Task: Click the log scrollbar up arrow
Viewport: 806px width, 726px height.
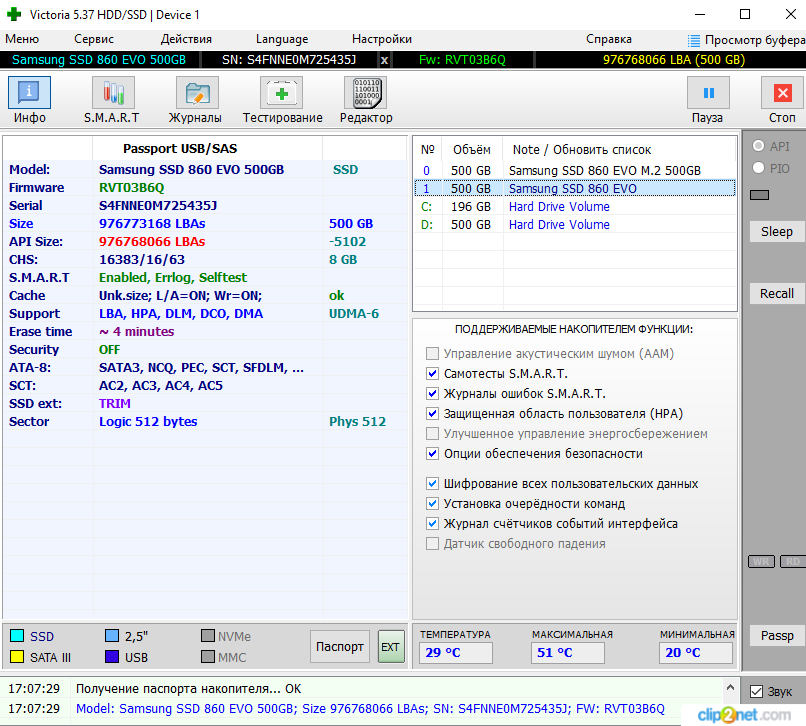Action: [x=730, y=687]
